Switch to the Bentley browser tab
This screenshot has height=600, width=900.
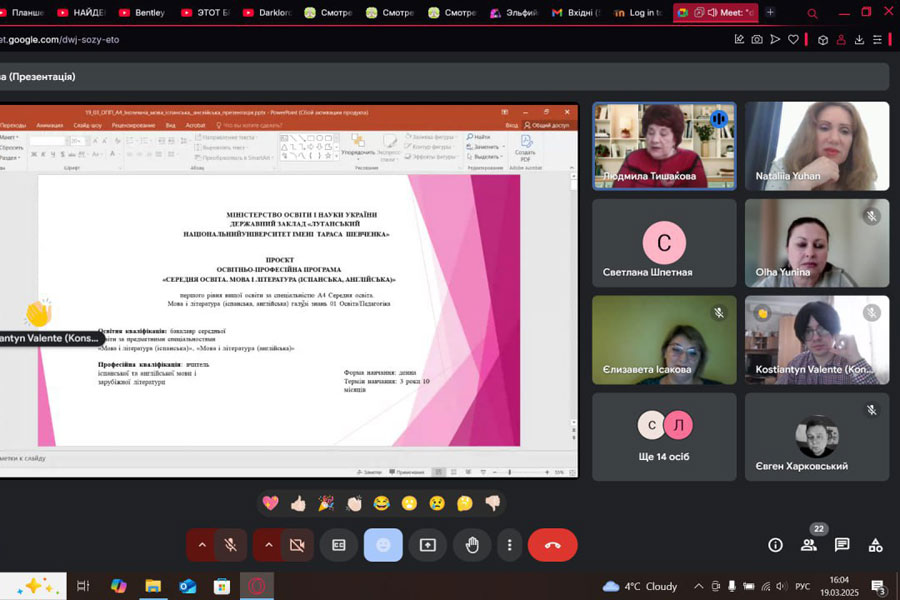(141, 13)
